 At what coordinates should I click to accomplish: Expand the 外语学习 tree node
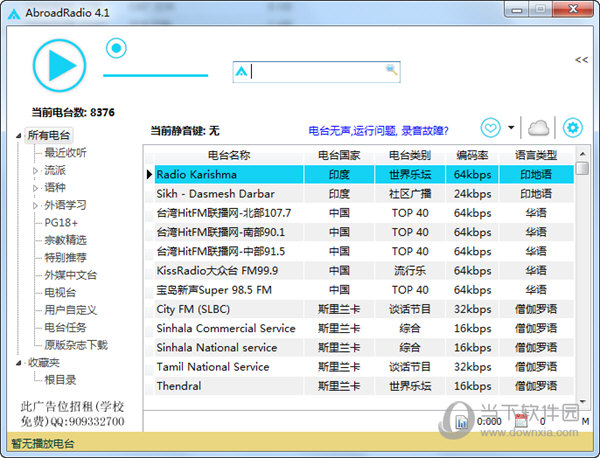point(35,205)
